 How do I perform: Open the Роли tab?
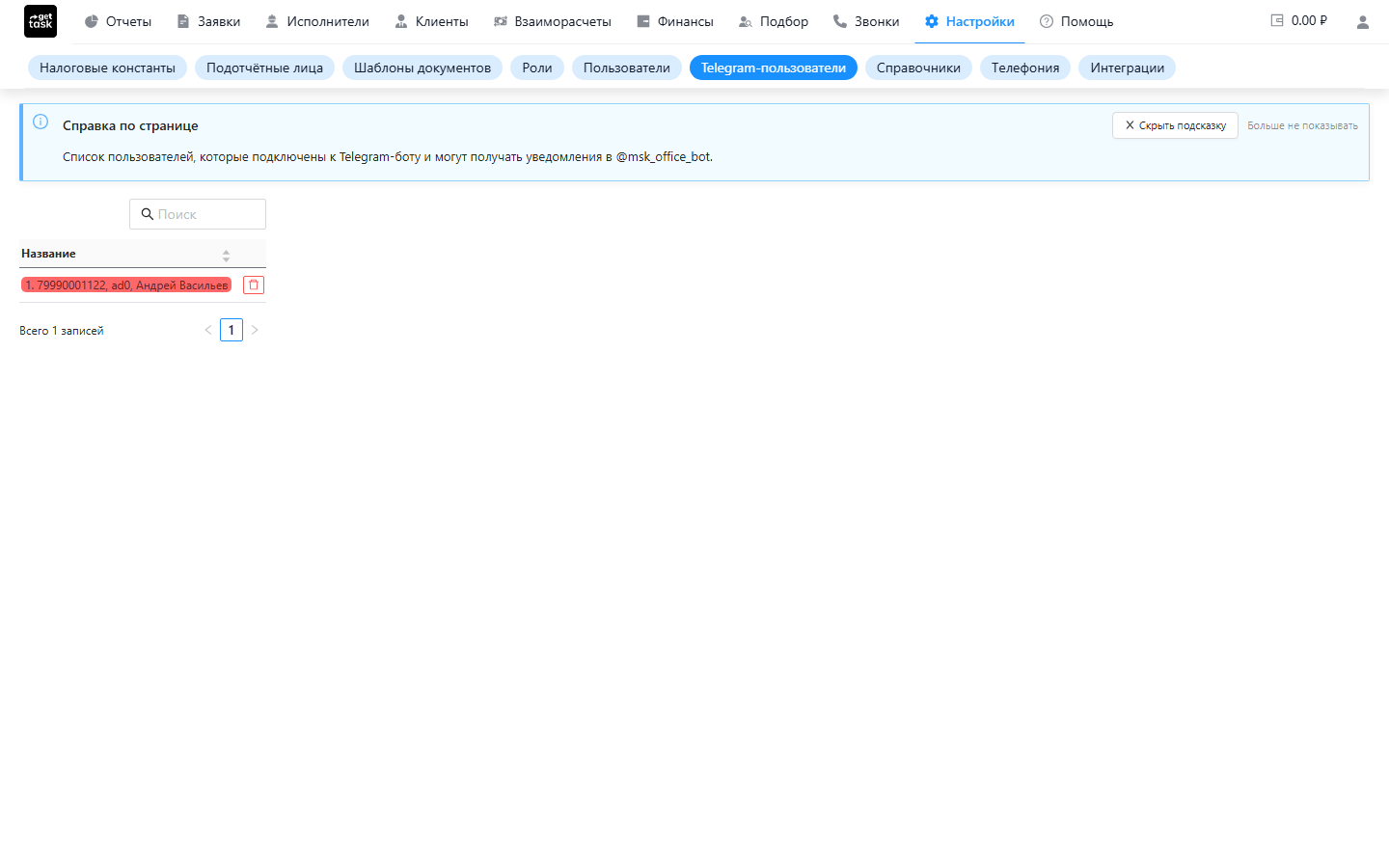pos(537,68)
